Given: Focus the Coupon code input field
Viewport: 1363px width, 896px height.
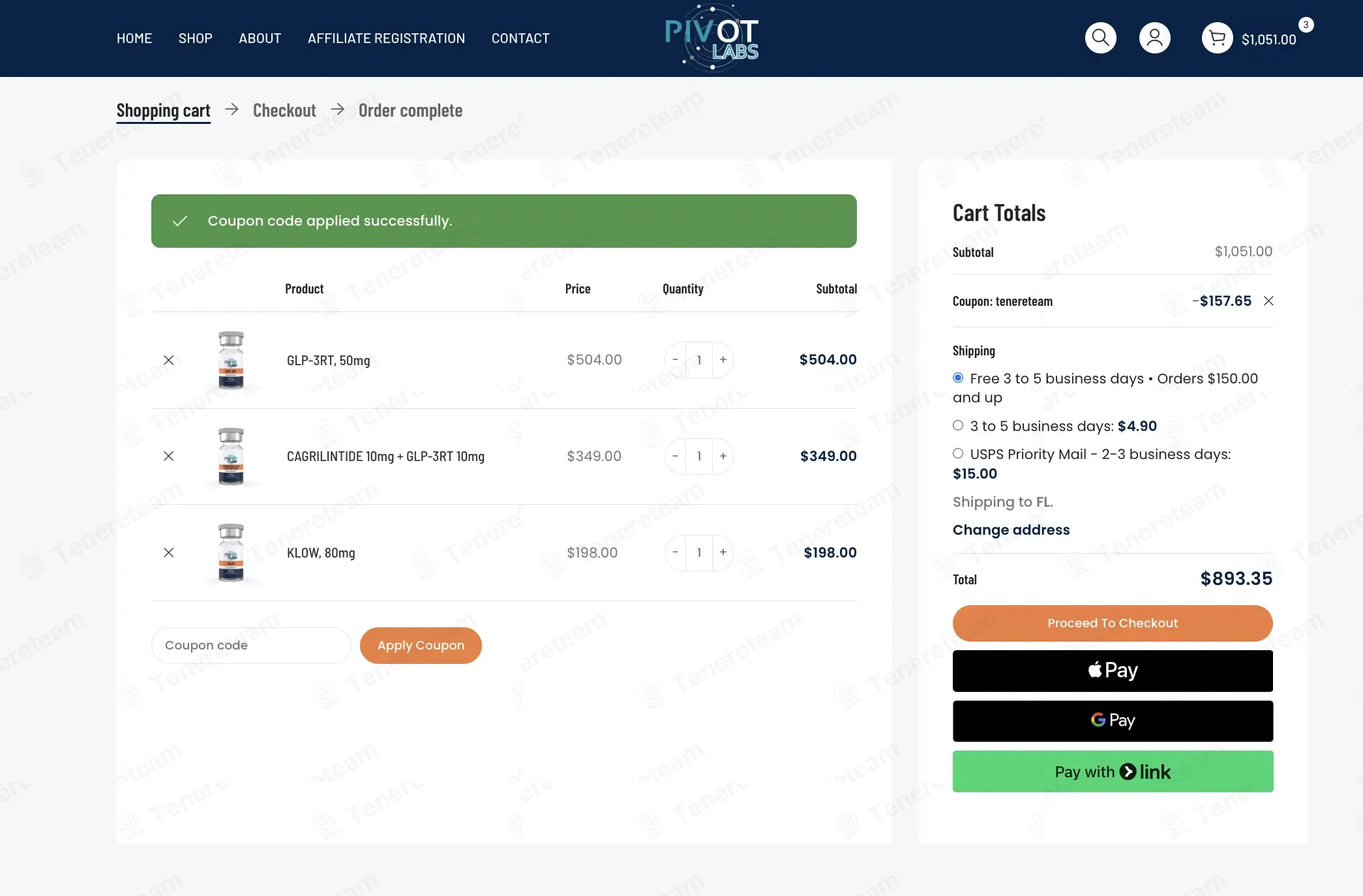Looking at the screenshot, I should [251, 646].
